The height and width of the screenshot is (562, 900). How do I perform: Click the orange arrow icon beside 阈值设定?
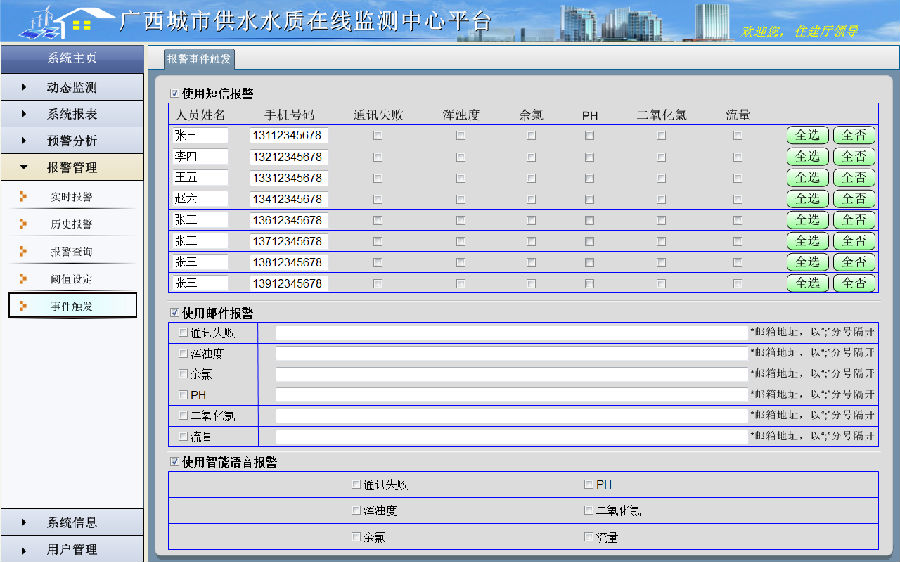(x=23, y=278)
